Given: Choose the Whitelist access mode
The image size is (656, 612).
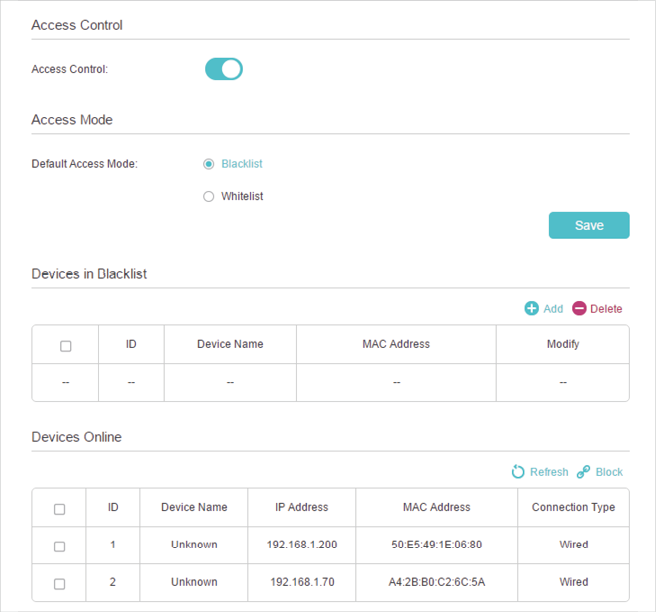Looking at the screenshot, I should point(209,197).
